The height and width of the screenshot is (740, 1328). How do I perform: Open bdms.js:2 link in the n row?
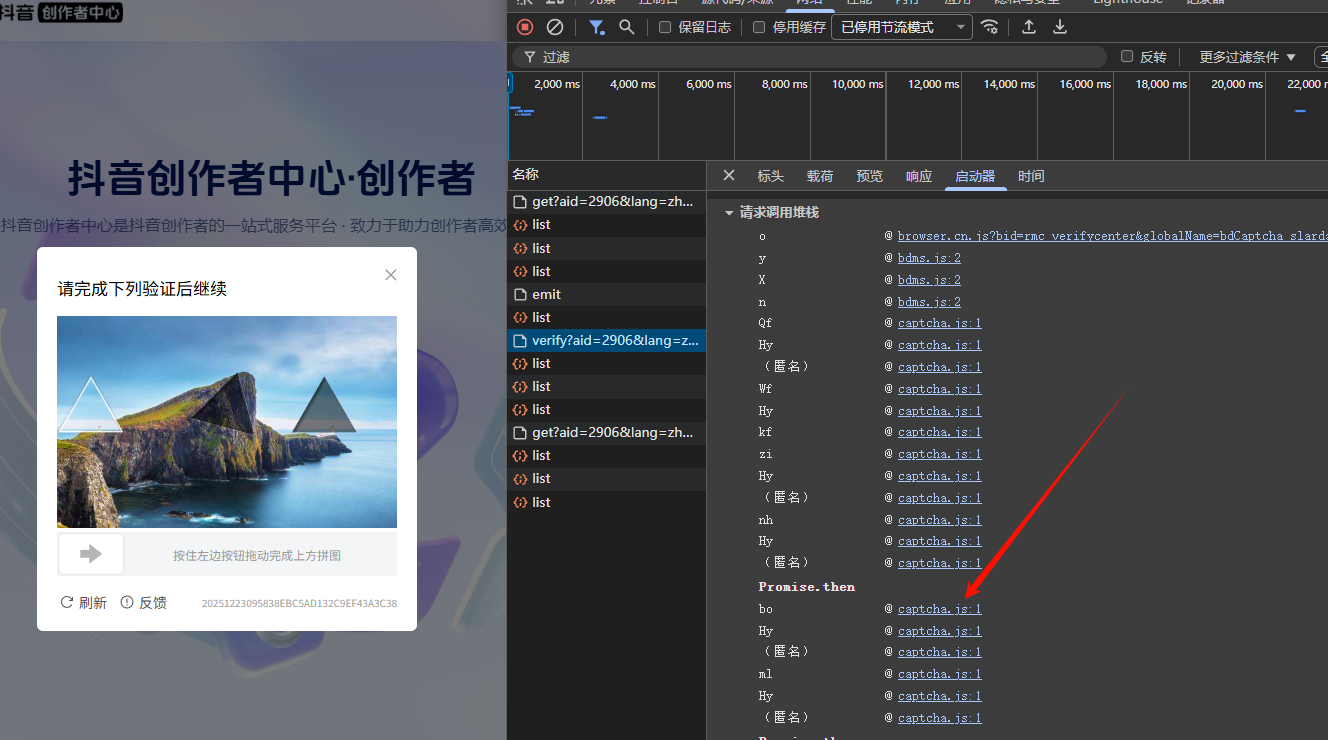(929, 302)
